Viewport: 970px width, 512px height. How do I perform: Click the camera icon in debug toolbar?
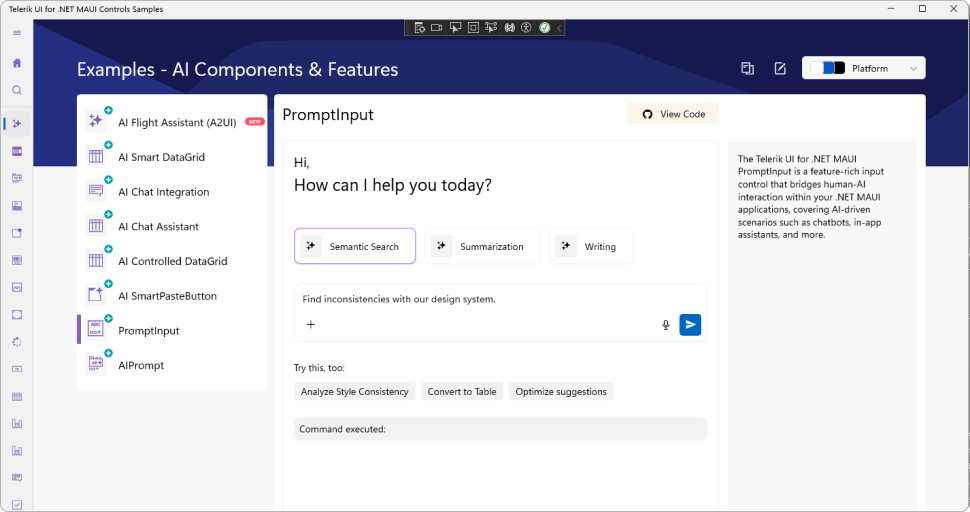(437, 28)
